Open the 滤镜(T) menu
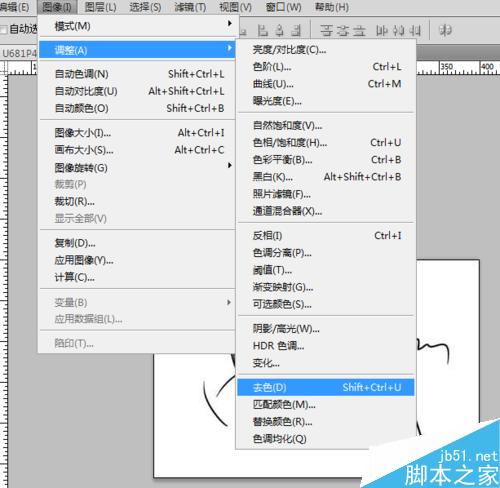The width and height of the screenshot is (500, 488). pyautogui.click(x=190, y=7)
